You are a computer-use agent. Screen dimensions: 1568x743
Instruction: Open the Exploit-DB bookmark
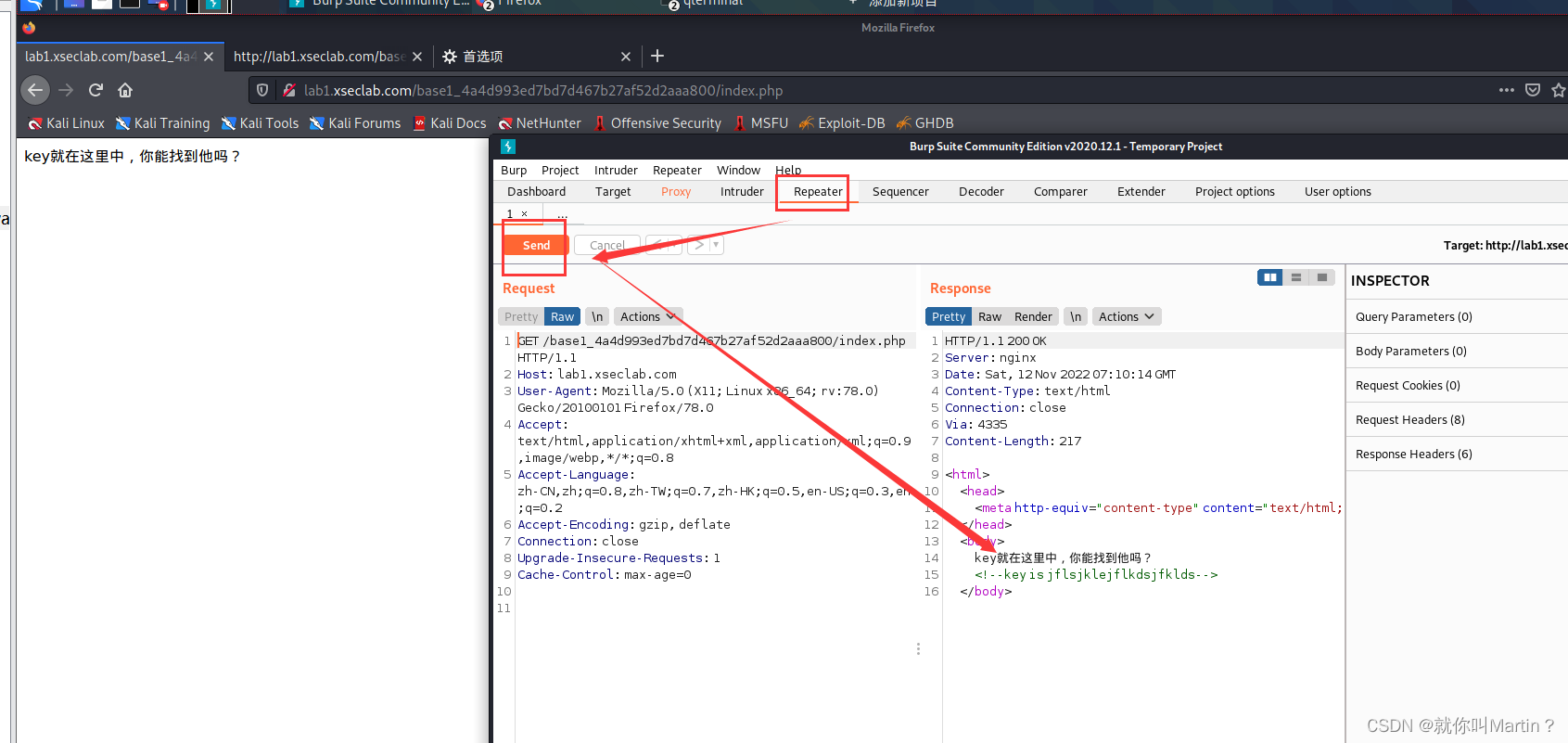click(x=842, y=123)
